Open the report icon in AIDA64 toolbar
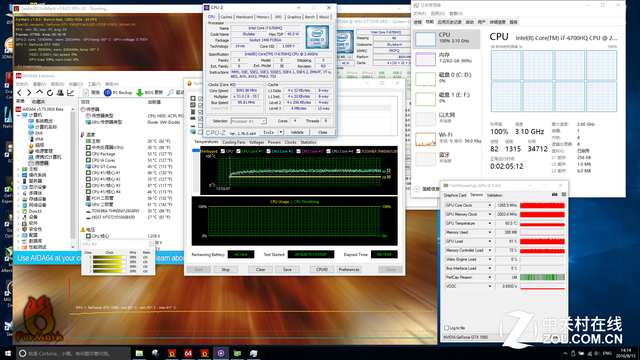The image size is (640, 360). pos(86,93)
